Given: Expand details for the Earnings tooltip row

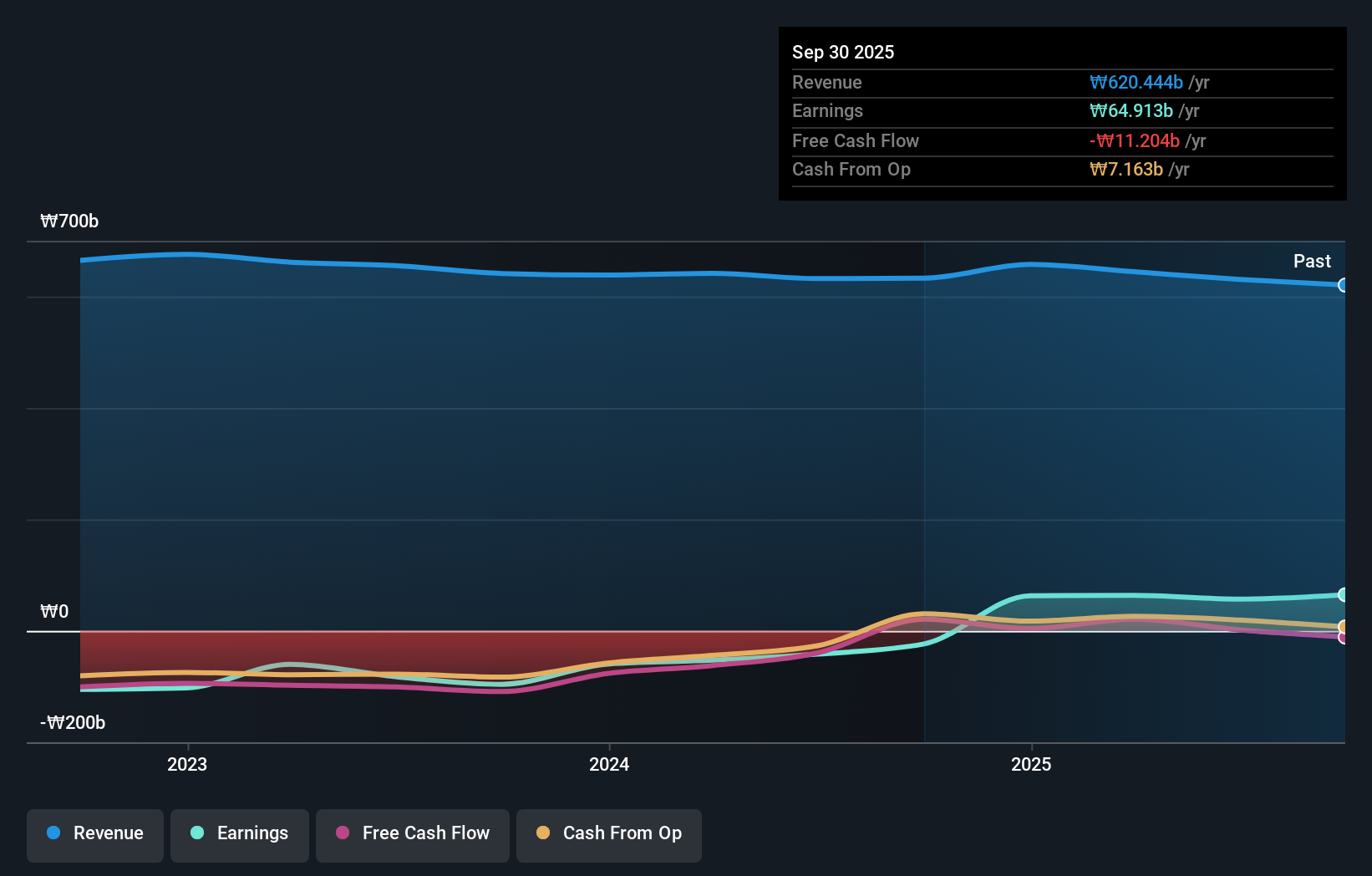Looking at the screenshot, I should tap(1062, 110).
